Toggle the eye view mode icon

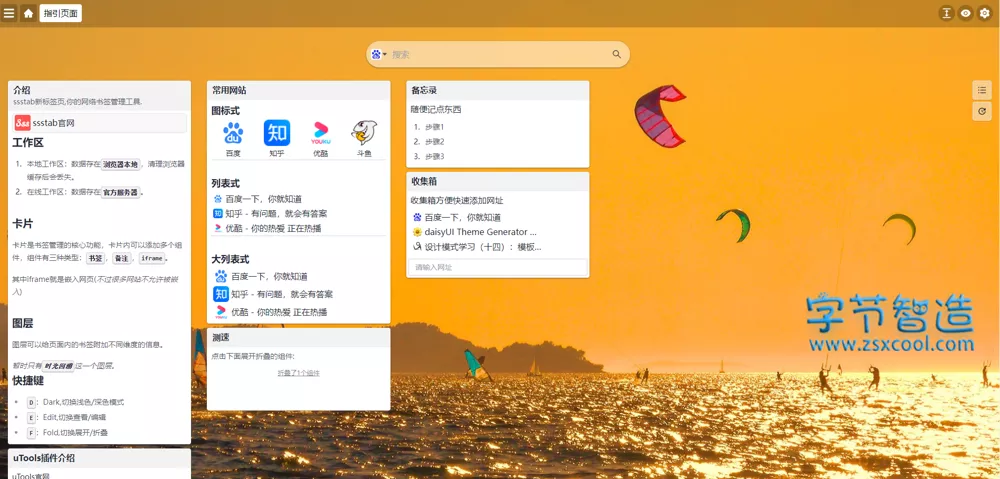[966, 13]
